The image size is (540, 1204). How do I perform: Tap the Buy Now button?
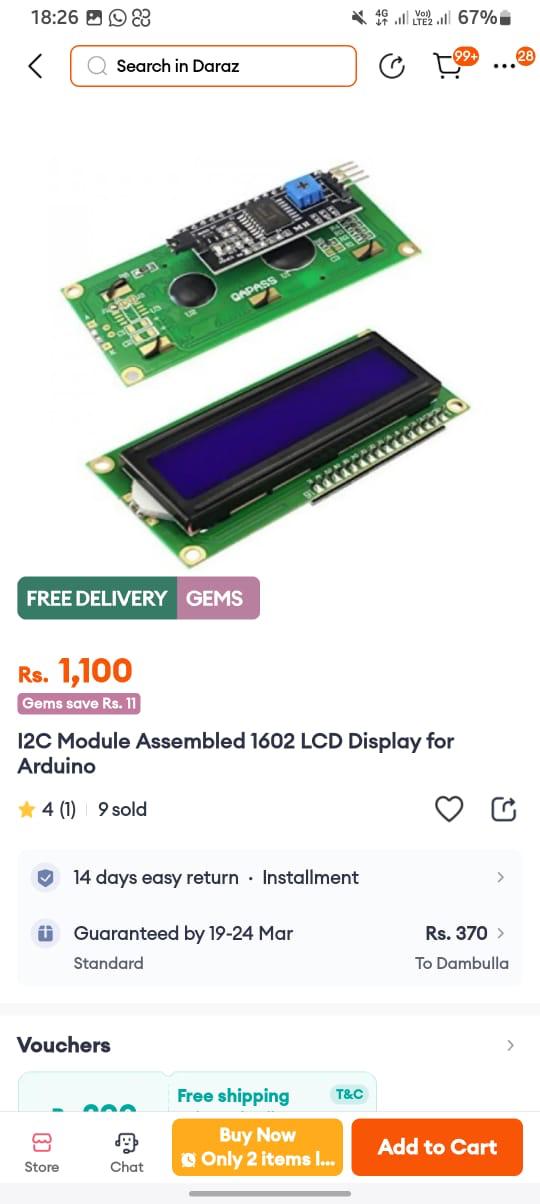pyautogui.click(x=258, y=1147)
